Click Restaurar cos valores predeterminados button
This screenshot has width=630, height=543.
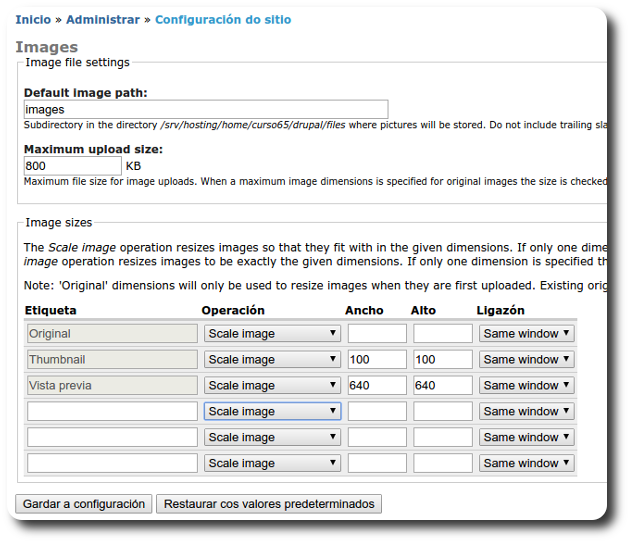click(269, 504)
